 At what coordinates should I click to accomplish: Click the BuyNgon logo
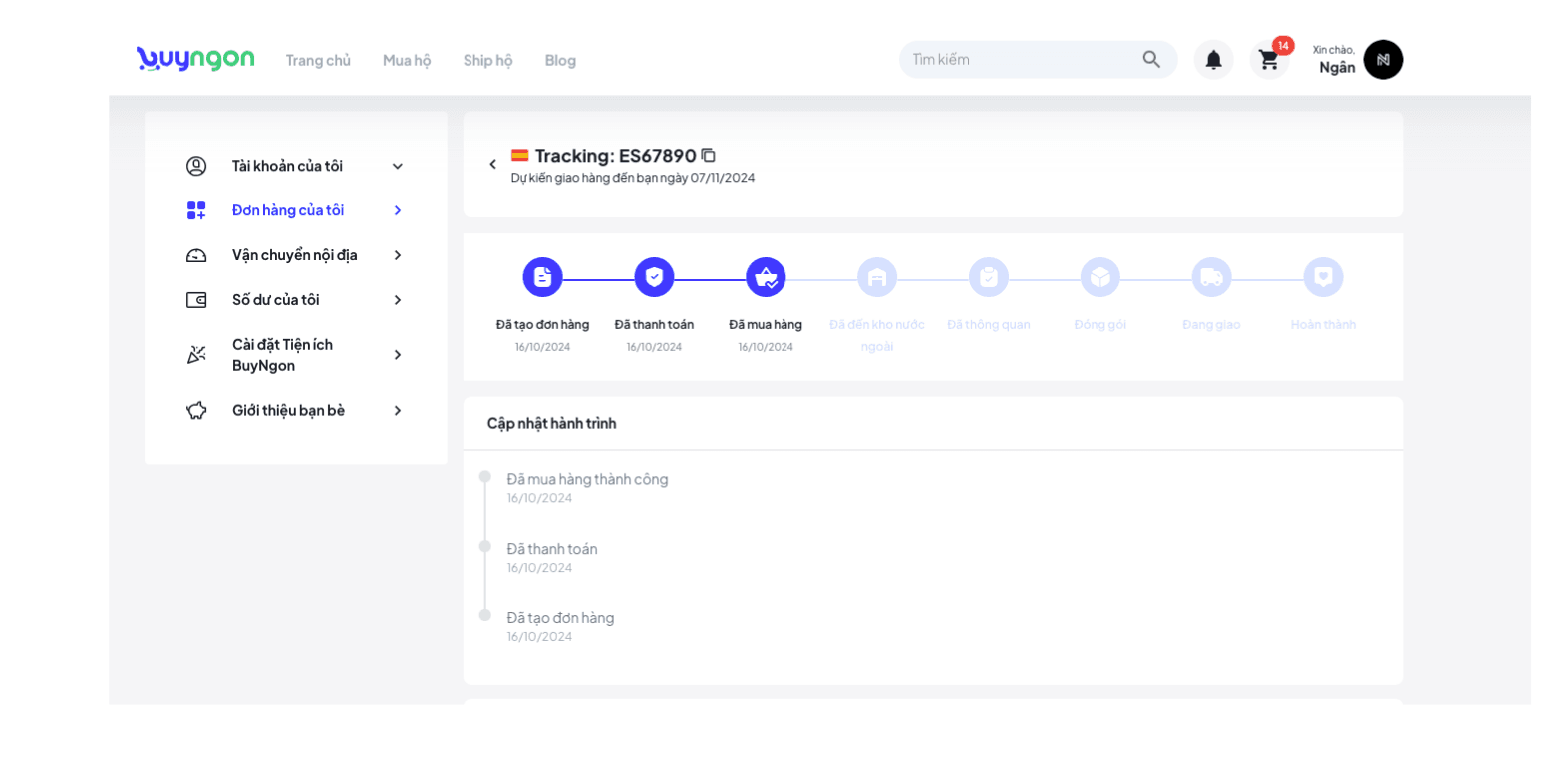195,59
